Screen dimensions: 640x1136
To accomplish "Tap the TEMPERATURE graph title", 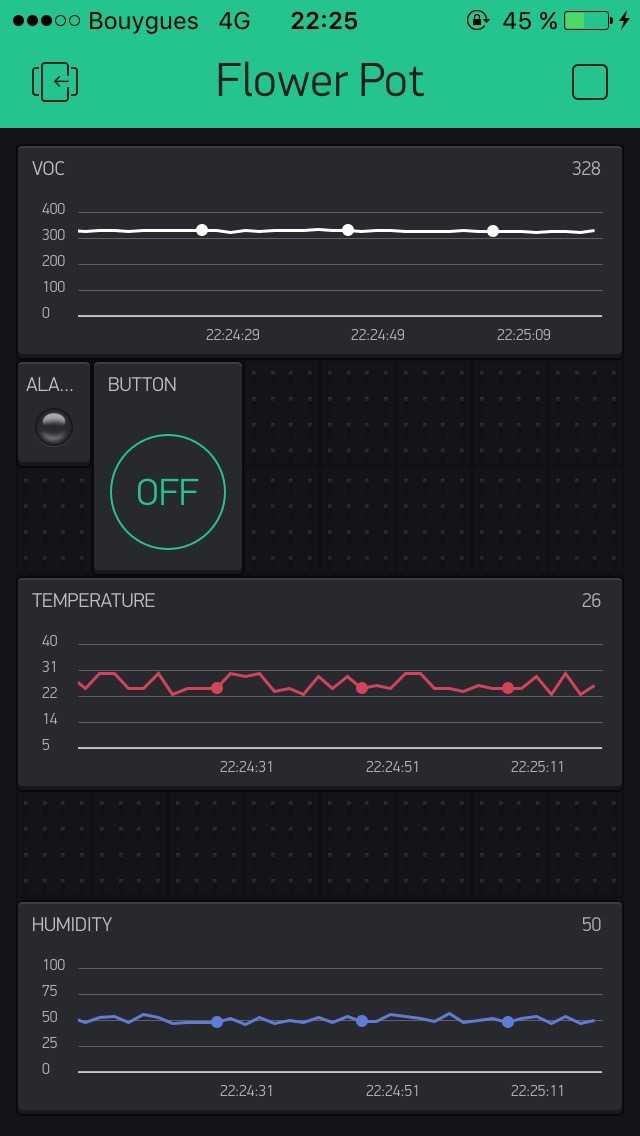I will pyautogui.click(x=93, y=600).
